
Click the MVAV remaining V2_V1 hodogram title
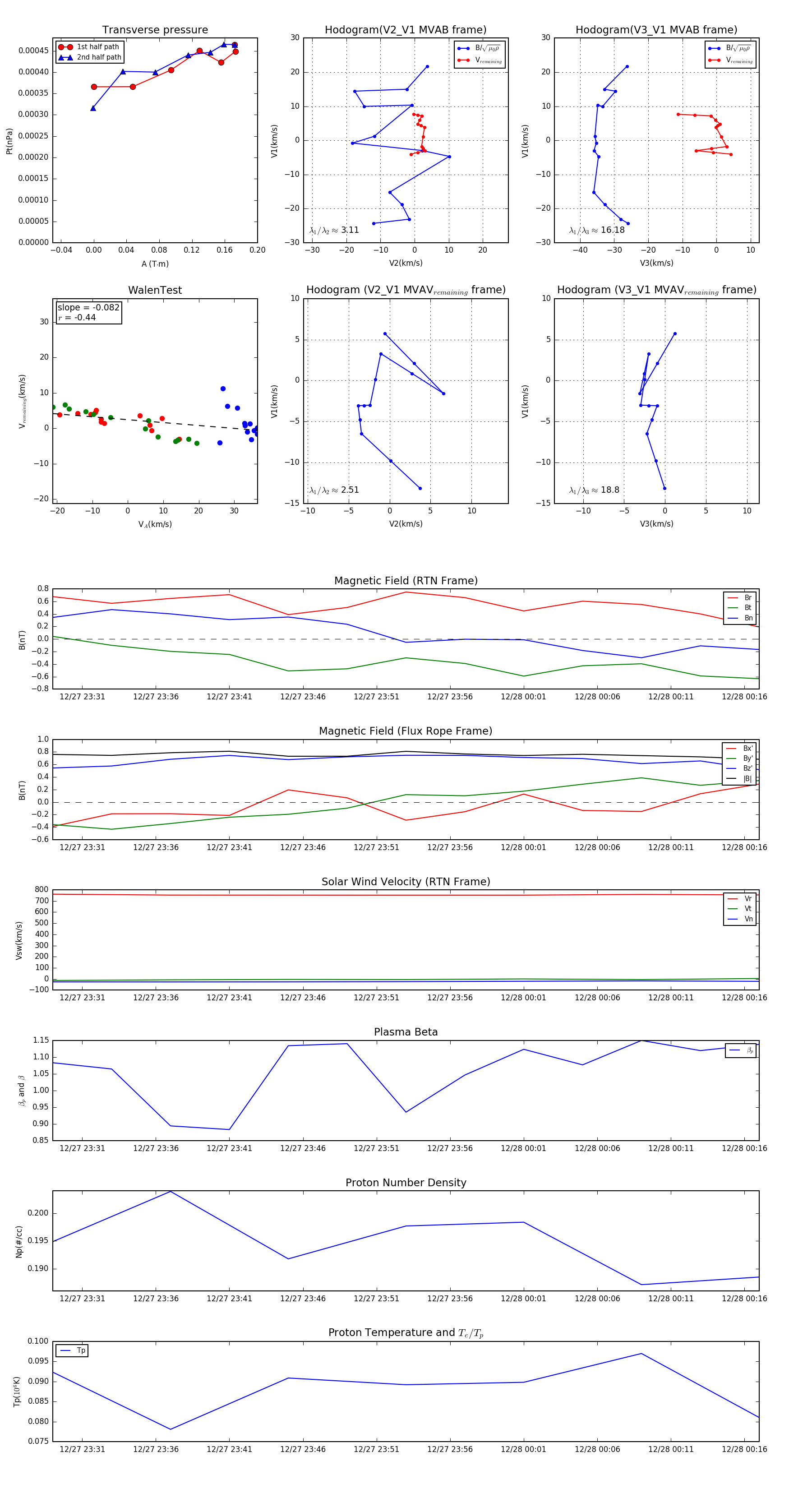(406, 290)
